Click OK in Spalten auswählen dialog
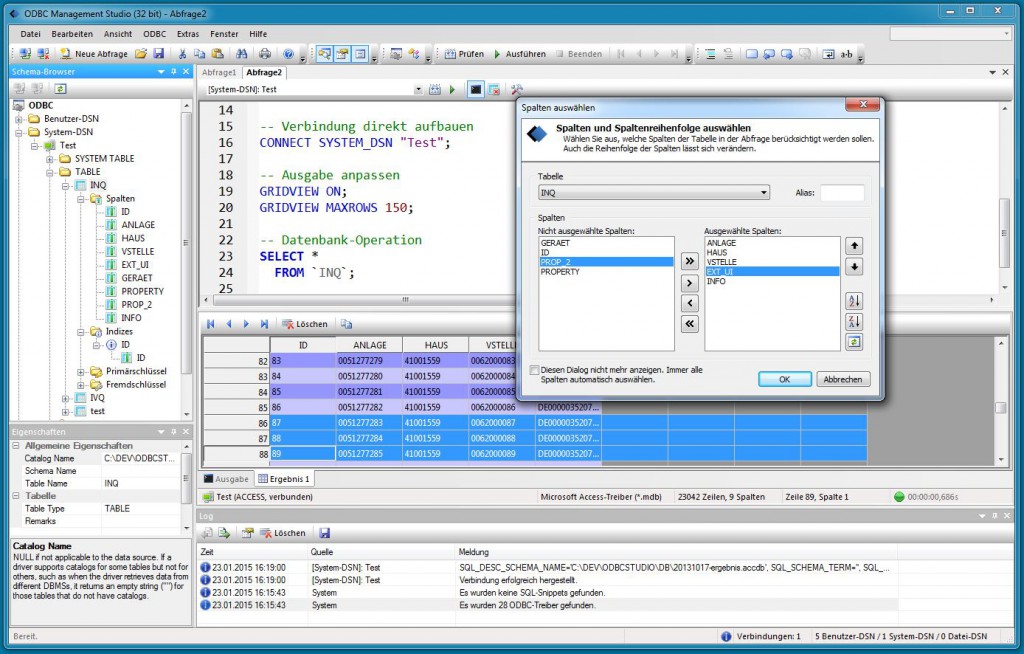The height and width of the screenshot is (654, 1024). click(784, 380)
